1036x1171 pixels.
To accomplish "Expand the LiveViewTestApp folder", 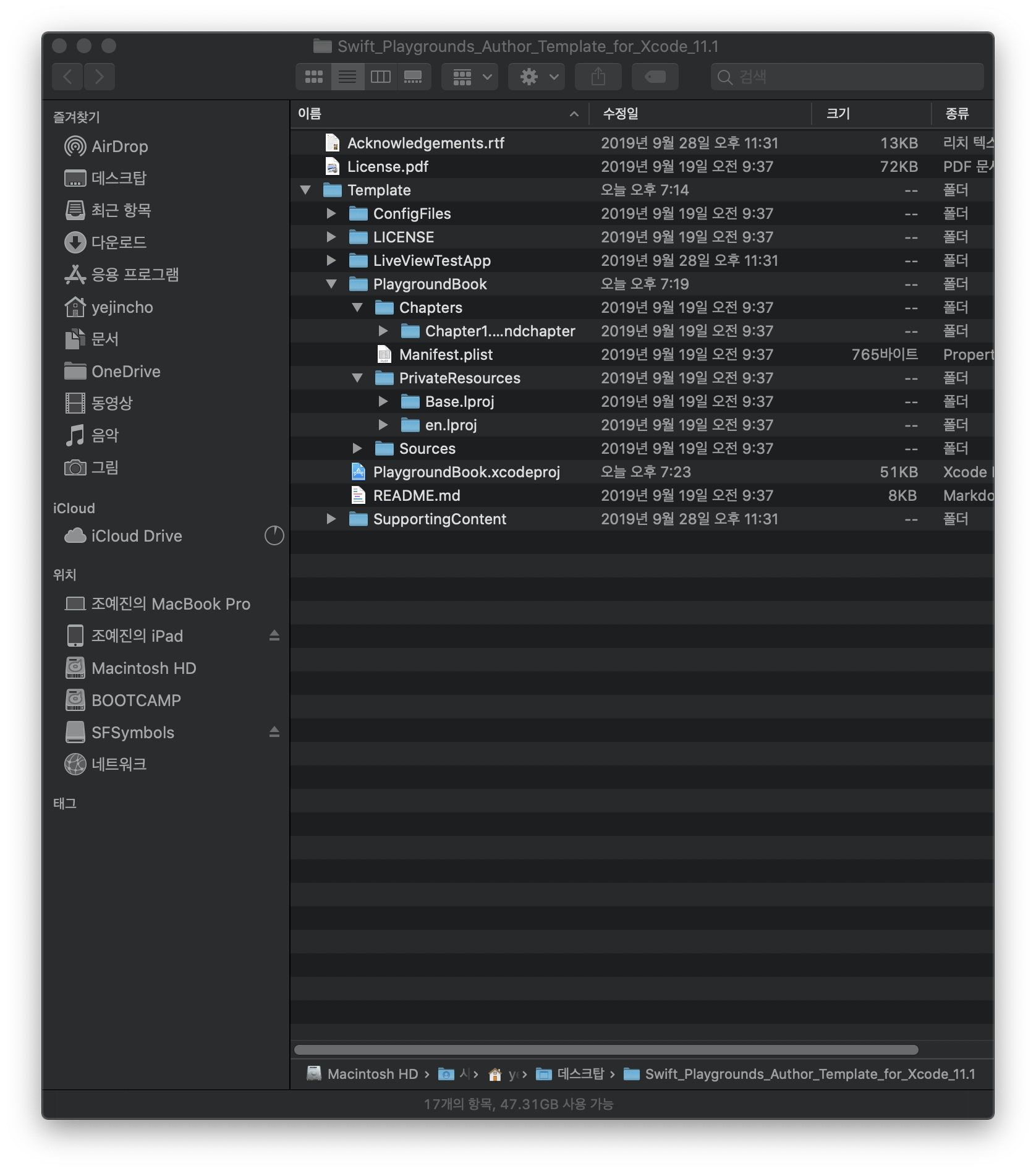I will (x=331, y=260).
